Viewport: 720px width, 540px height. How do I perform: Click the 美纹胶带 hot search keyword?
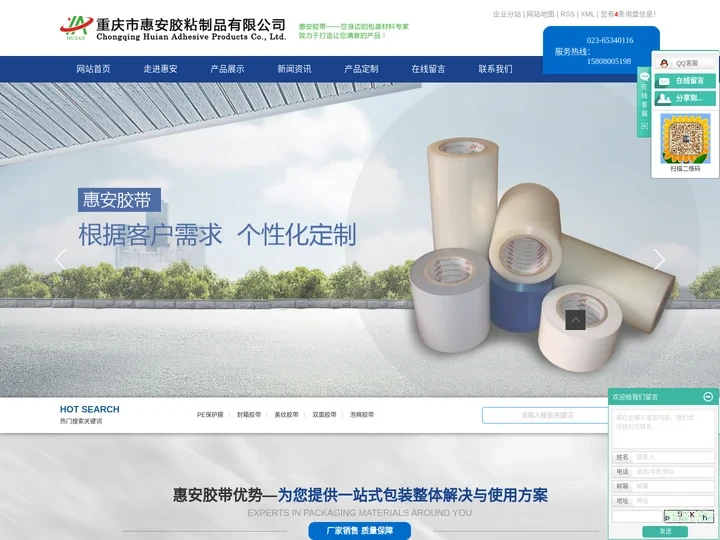coord(287,415)
